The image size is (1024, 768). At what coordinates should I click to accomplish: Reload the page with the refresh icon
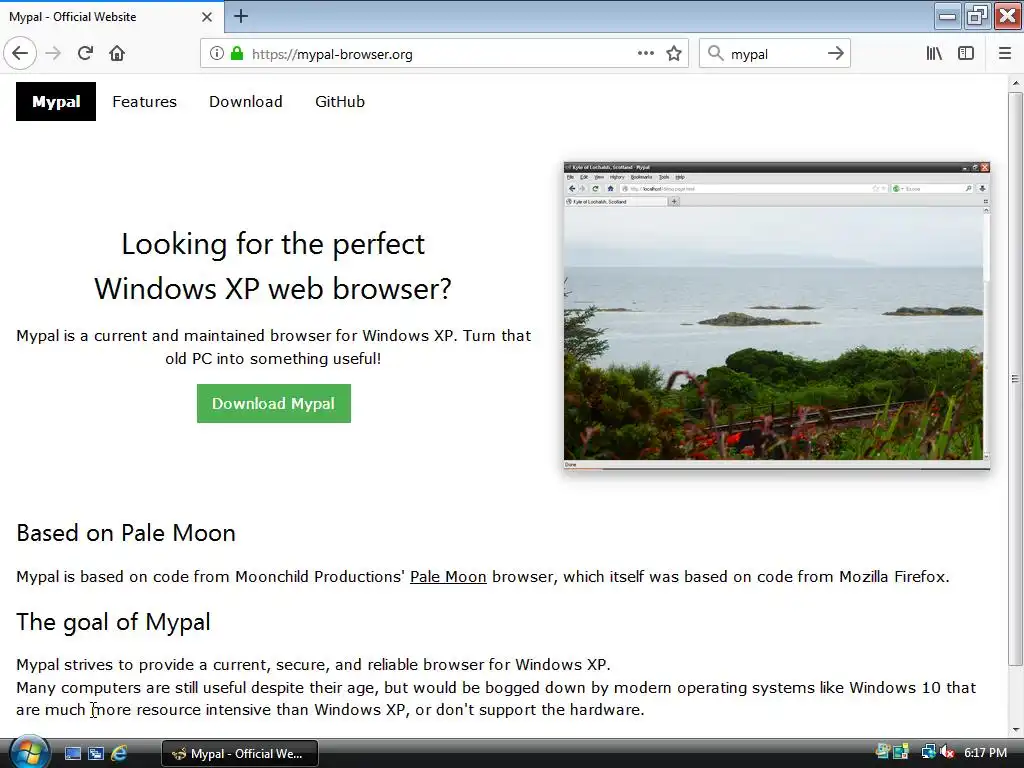[x=85, y=54]
